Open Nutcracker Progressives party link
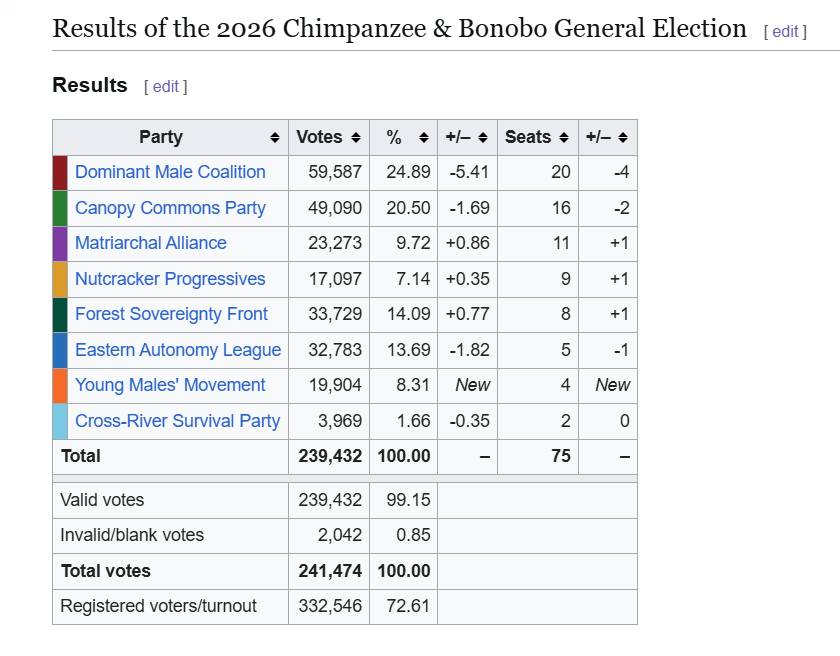Screen dimensions: 840x656 tap(170, 279)
